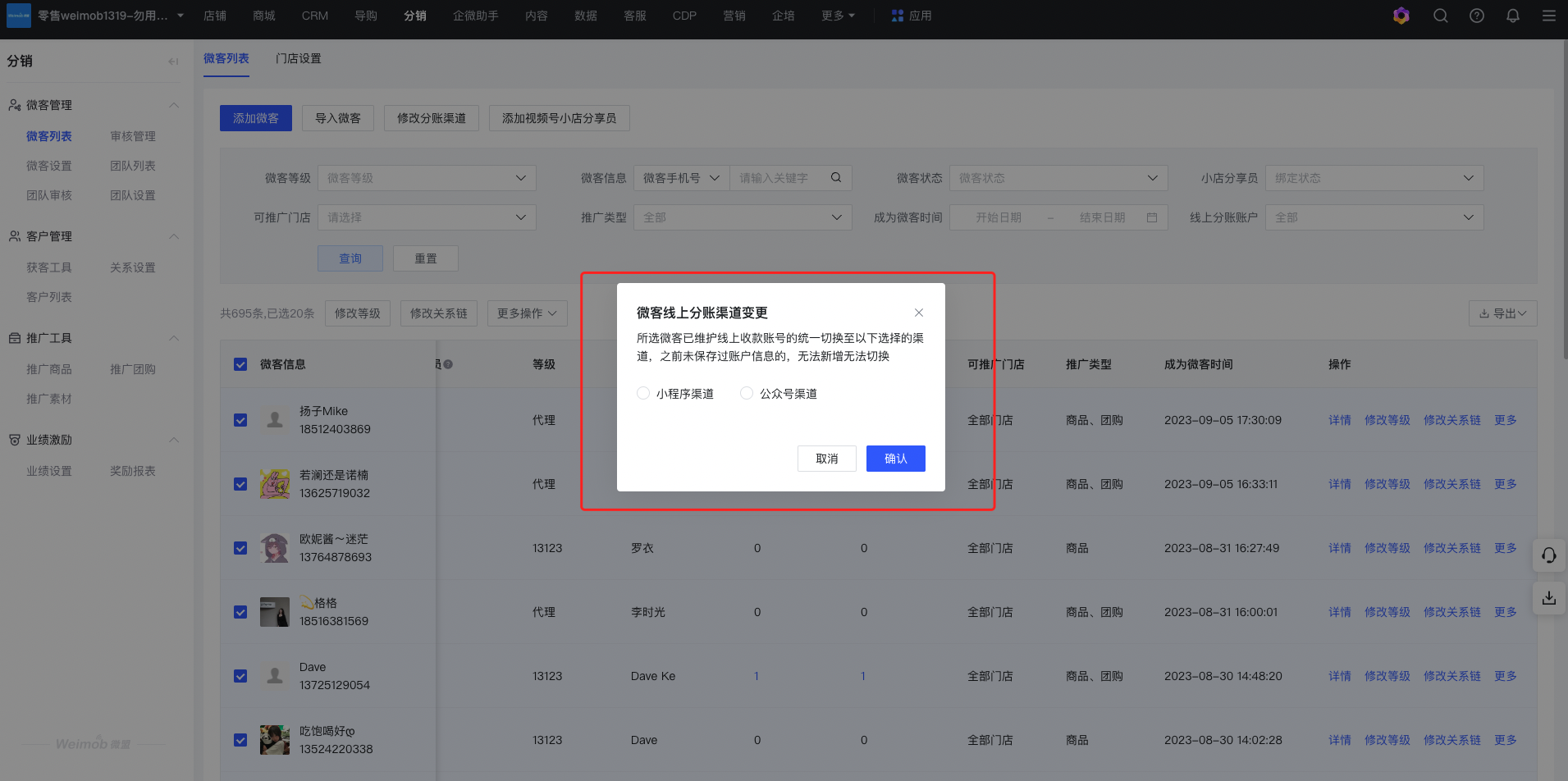This screenshot has width=1568, height=781.
Task: Collapse the 分销 sidebar with arrow icon
Action: pyautogui.click(x=173, y=62)
